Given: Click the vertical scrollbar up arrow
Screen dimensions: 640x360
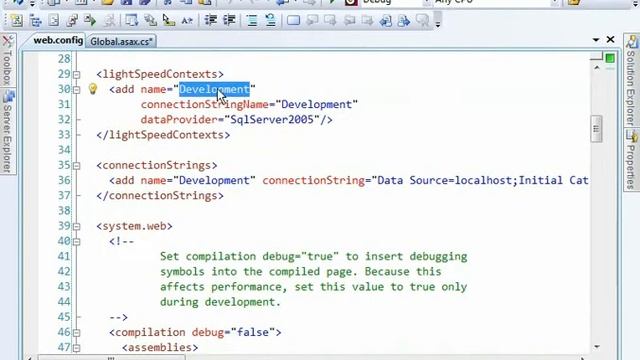Looking at the screenshot, I should click(x=597, y=68).
